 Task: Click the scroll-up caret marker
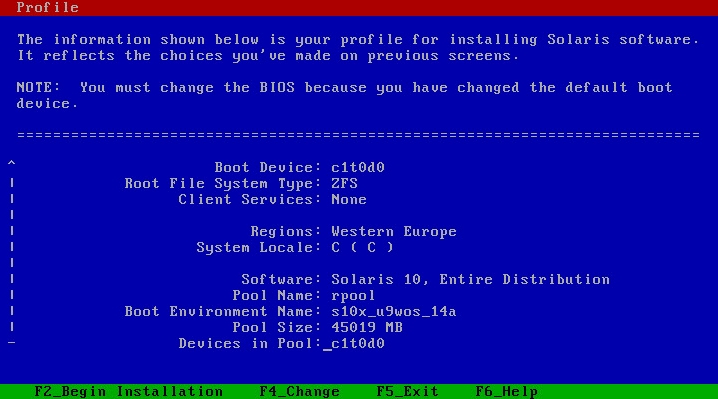11,163
